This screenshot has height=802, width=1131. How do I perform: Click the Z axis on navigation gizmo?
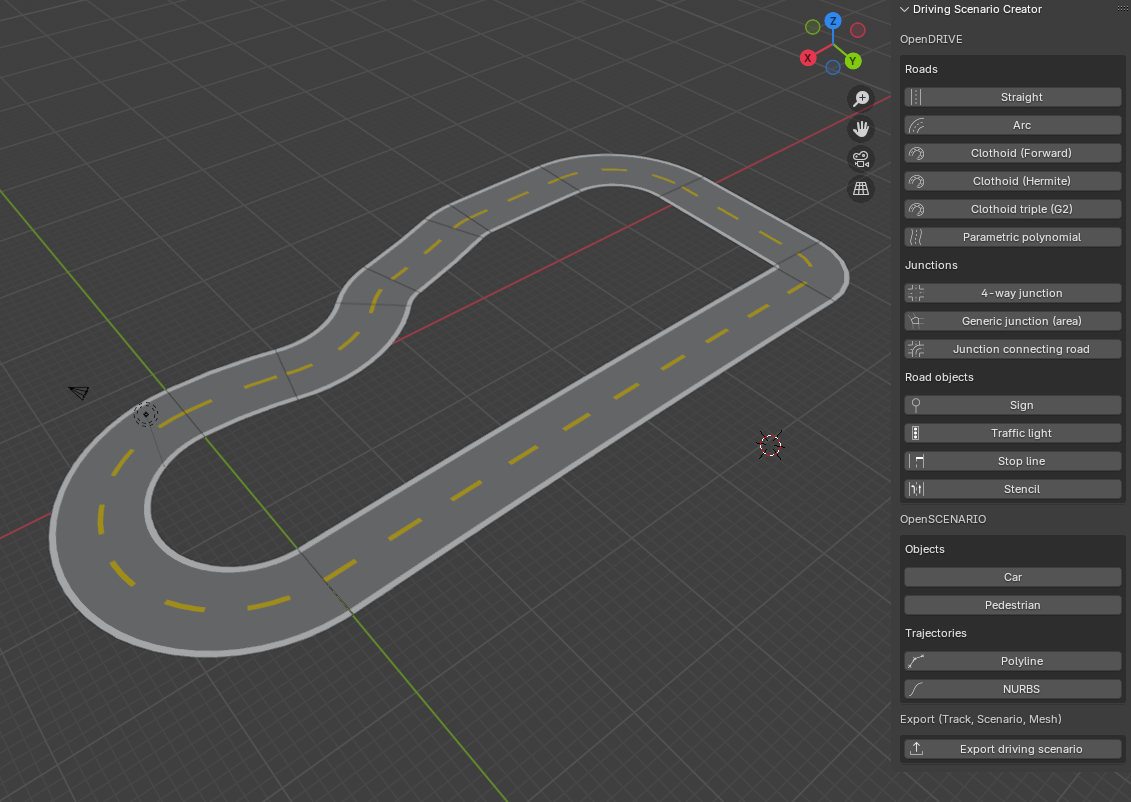click(x=833, y=21)
